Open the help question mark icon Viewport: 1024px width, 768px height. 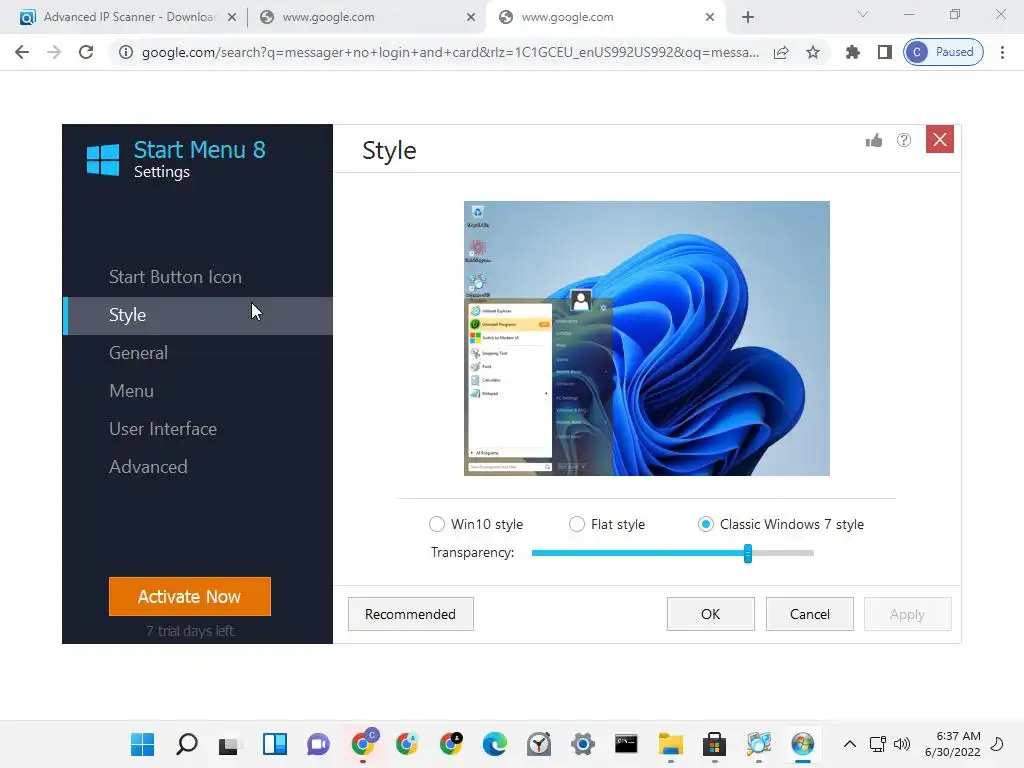pos(904,140)
